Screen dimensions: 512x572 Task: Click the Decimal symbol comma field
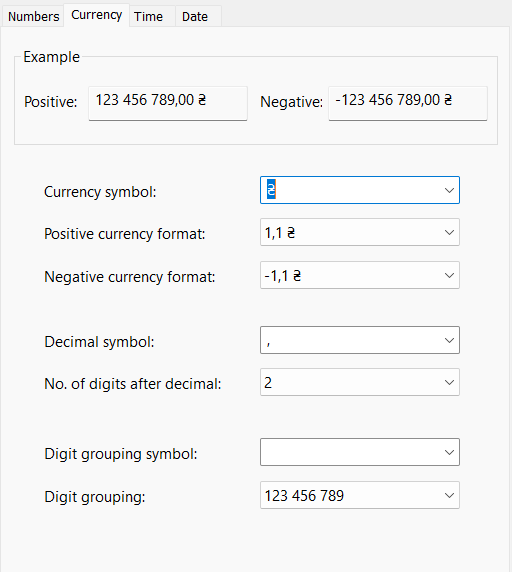(351, 340)
